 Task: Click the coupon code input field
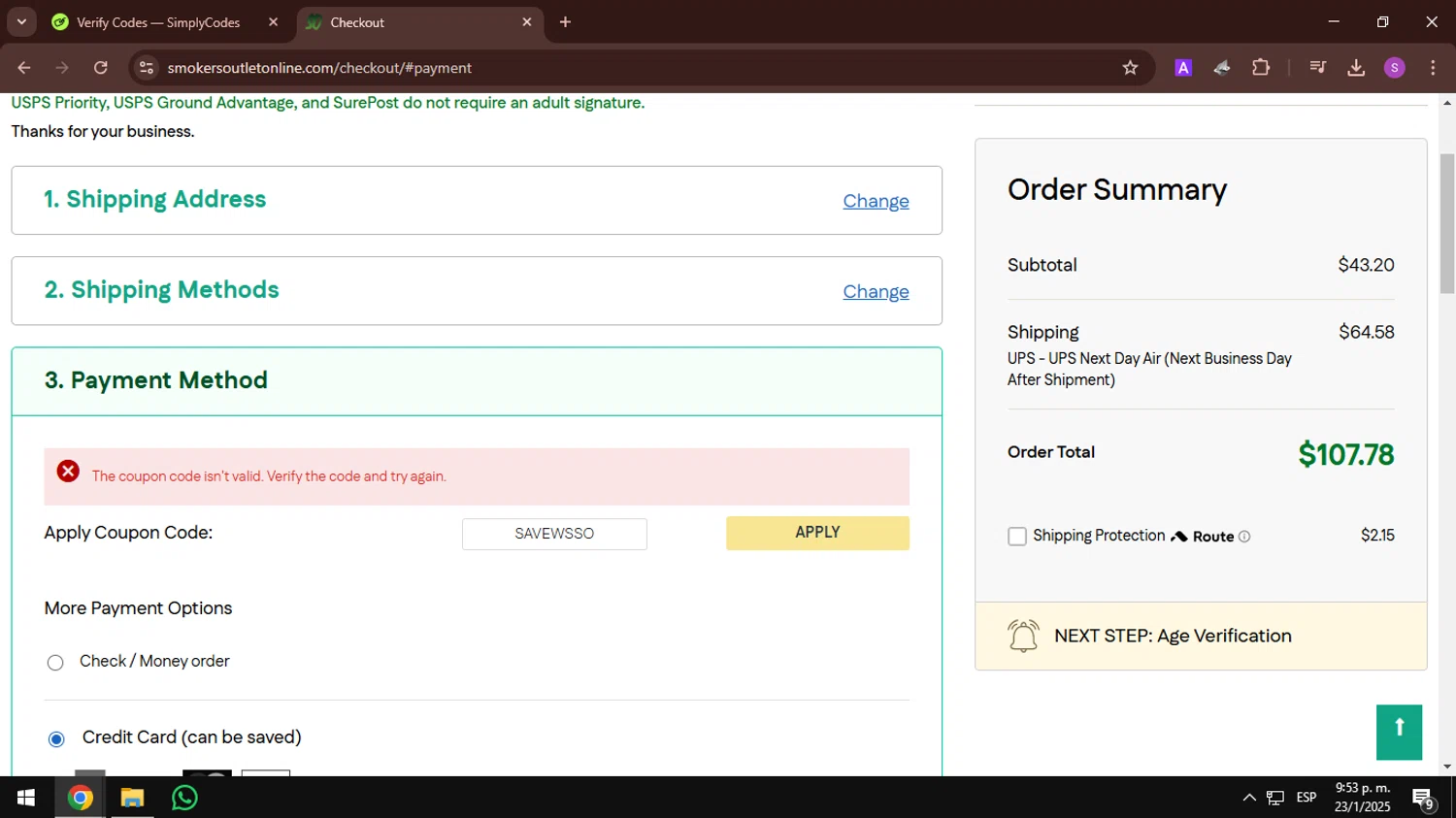pos(554,534)
